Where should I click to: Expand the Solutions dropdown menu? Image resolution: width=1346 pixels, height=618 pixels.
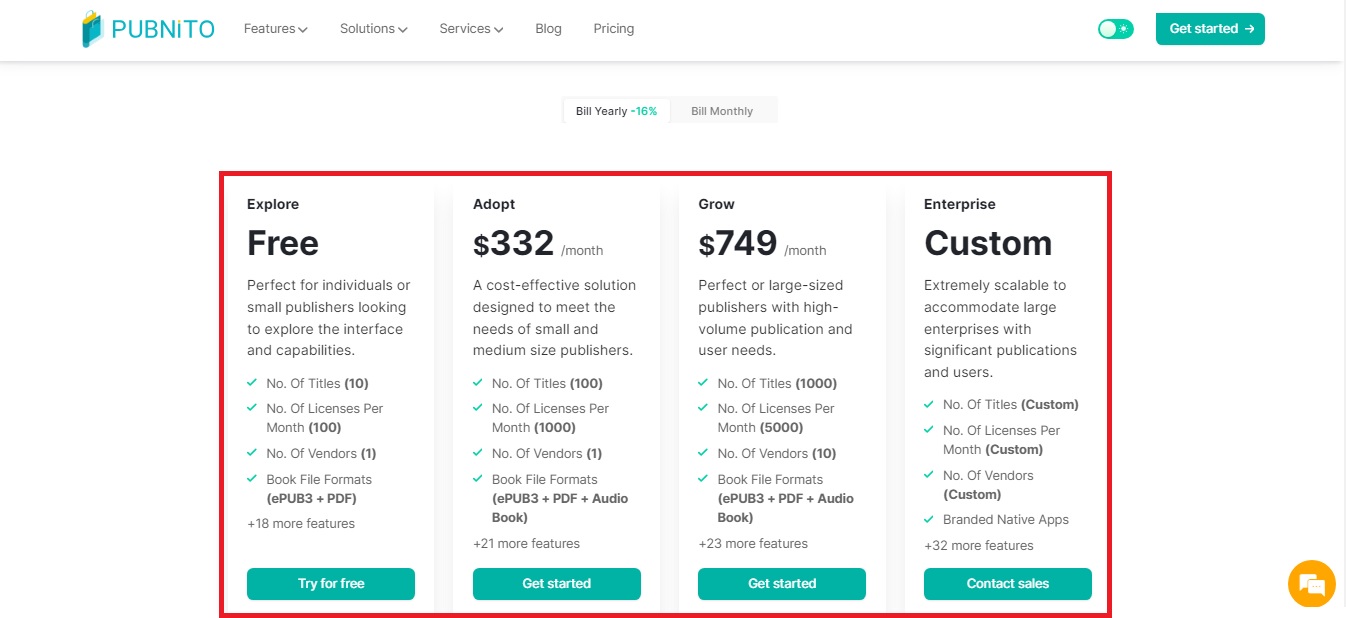point(373,29)
